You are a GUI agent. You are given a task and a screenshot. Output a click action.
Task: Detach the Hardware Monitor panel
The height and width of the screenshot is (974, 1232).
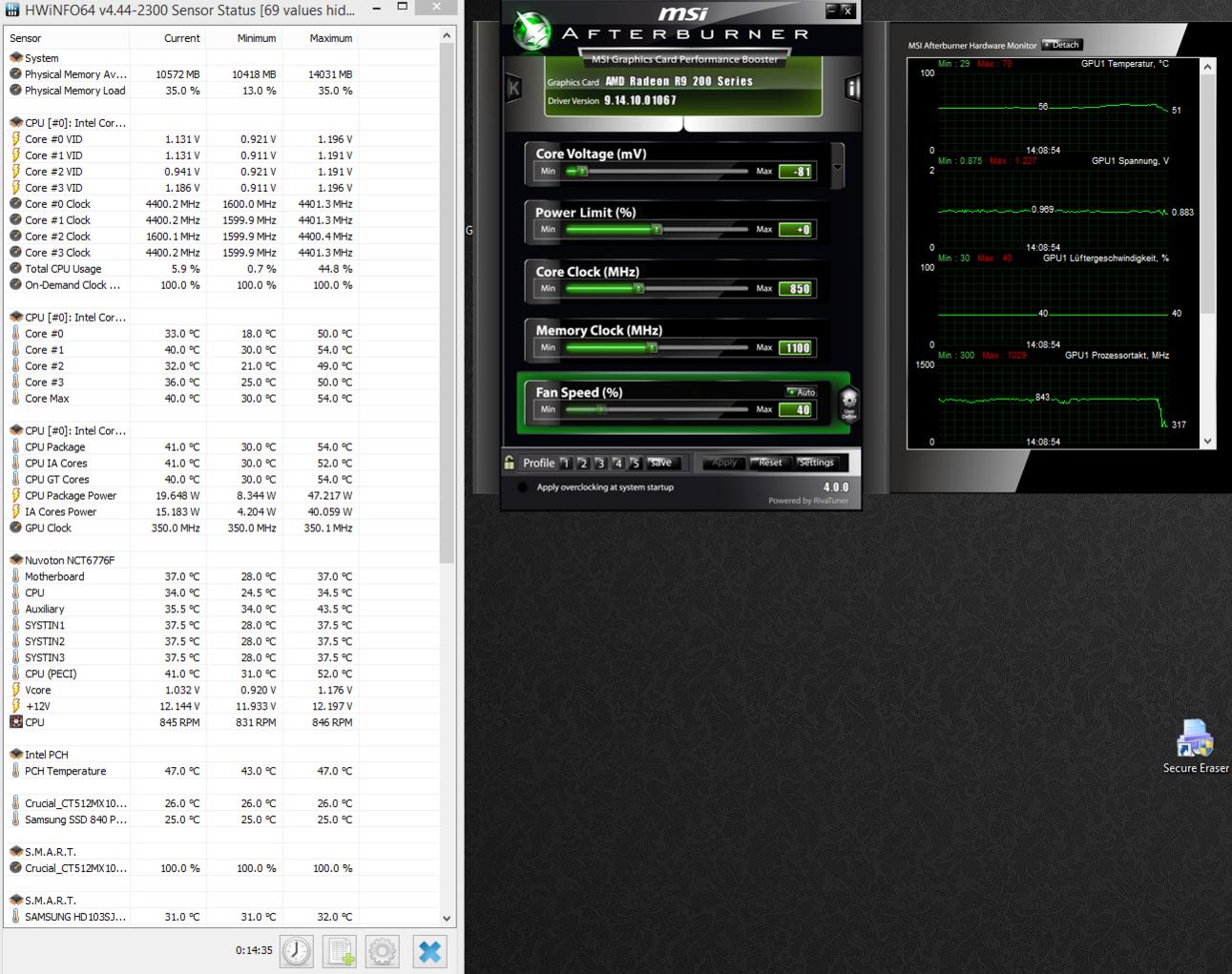(x=1062, y=45)
